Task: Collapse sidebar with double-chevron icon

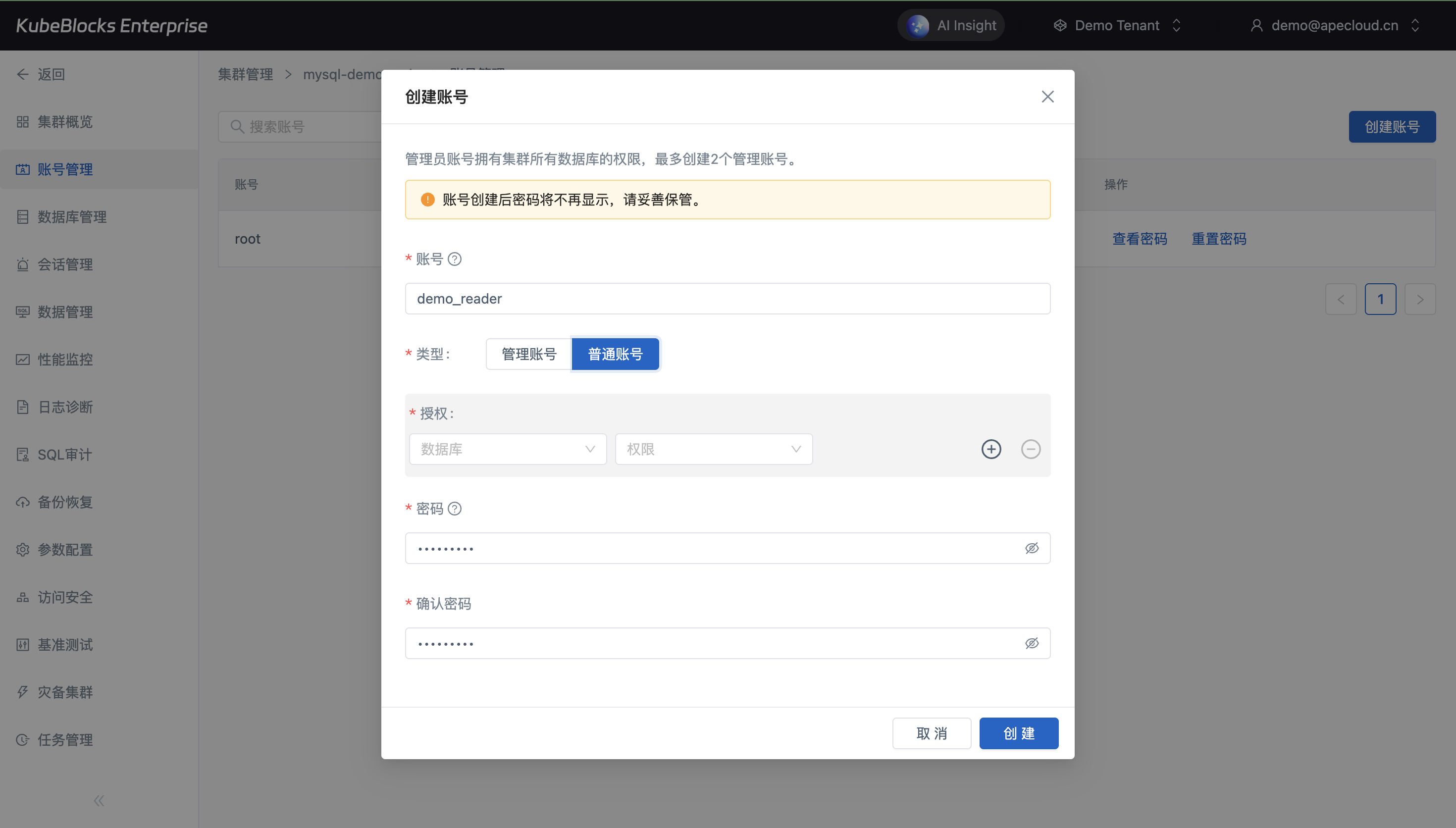Action: [99, 801]
